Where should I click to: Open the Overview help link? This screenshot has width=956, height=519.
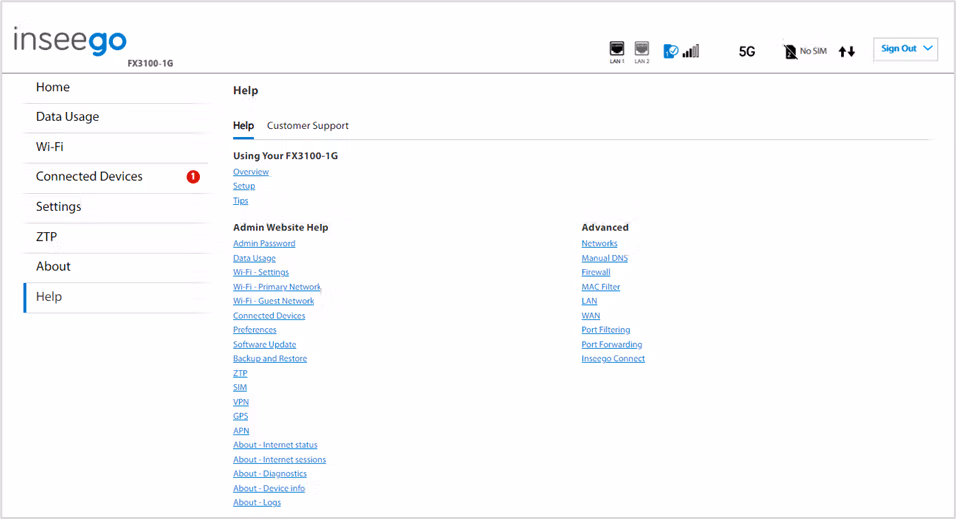[251, 172]
